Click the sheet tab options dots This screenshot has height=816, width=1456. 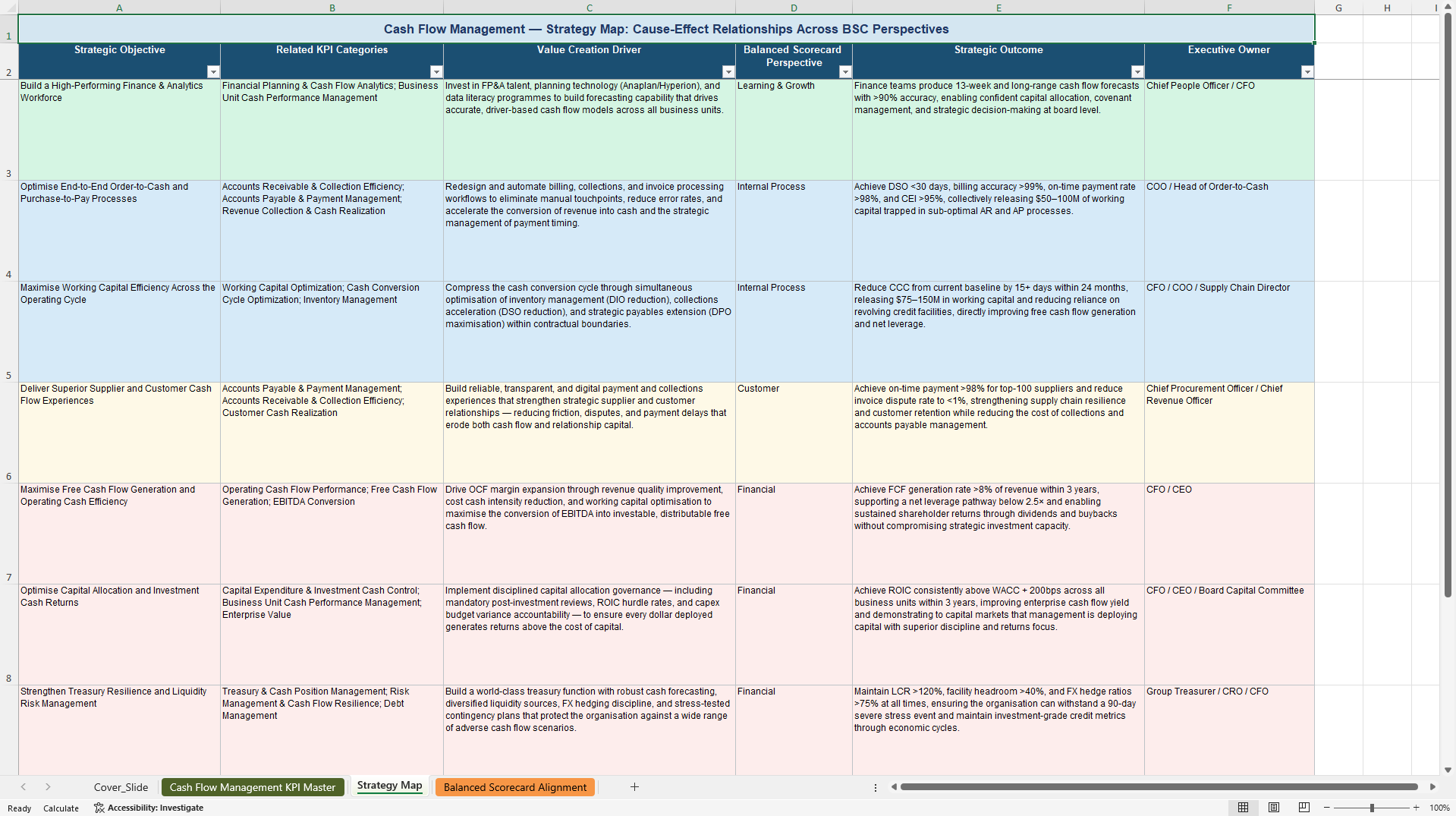click(x=876, y=787)
